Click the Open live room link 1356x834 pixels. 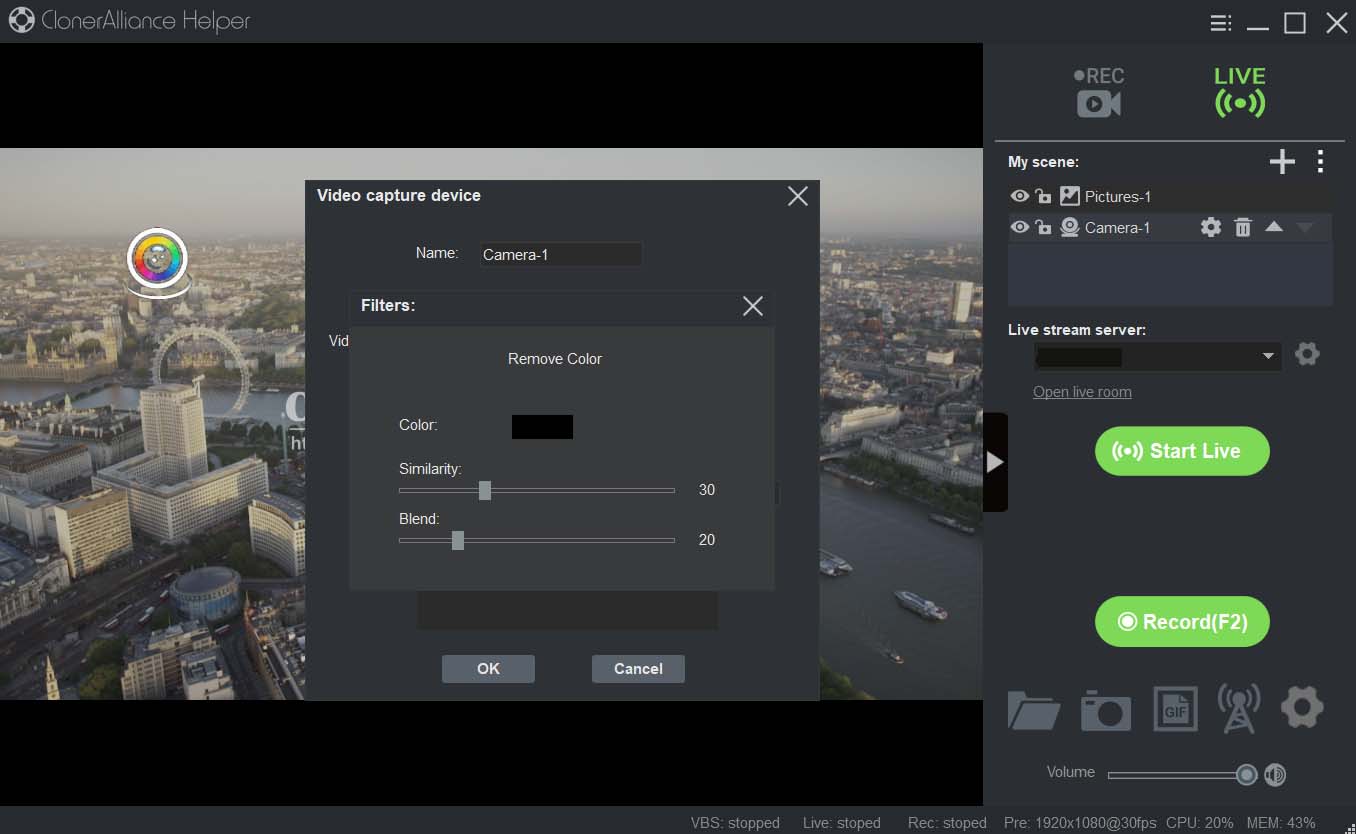coord(1082,392)
